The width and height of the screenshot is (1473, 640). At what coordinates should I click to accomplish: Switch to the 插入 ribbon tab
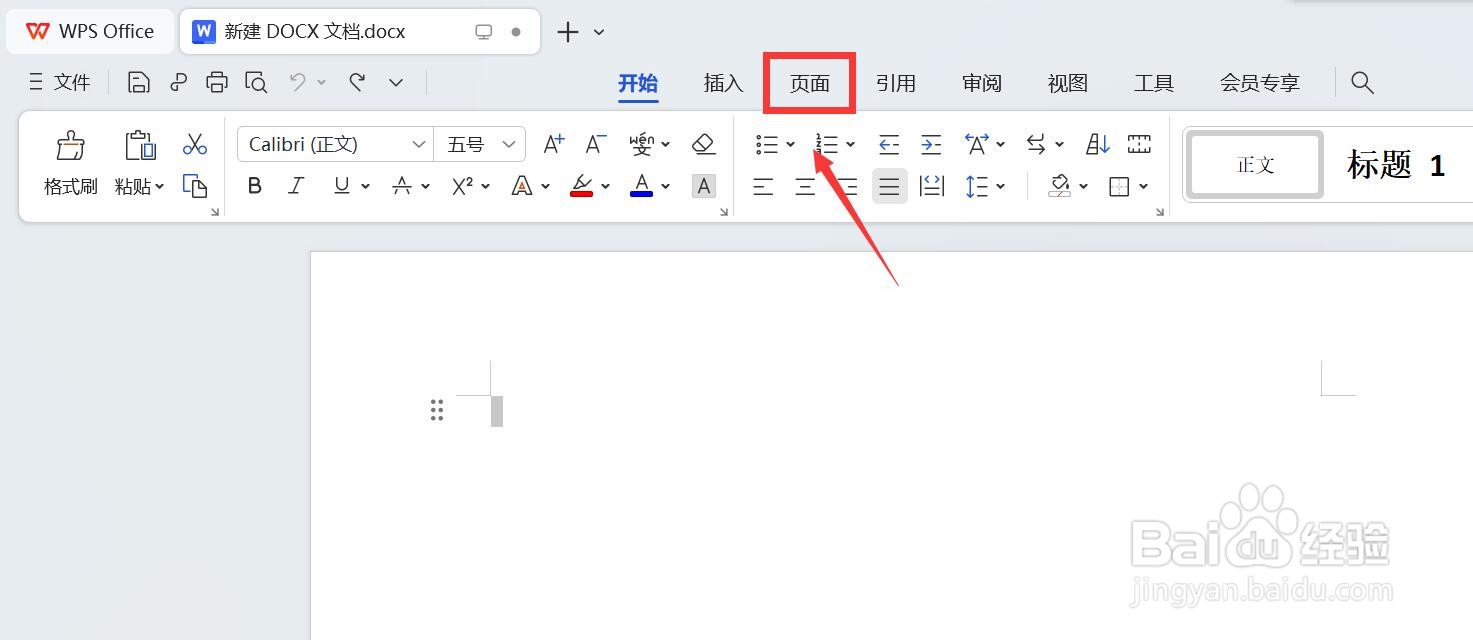[722, 83]
